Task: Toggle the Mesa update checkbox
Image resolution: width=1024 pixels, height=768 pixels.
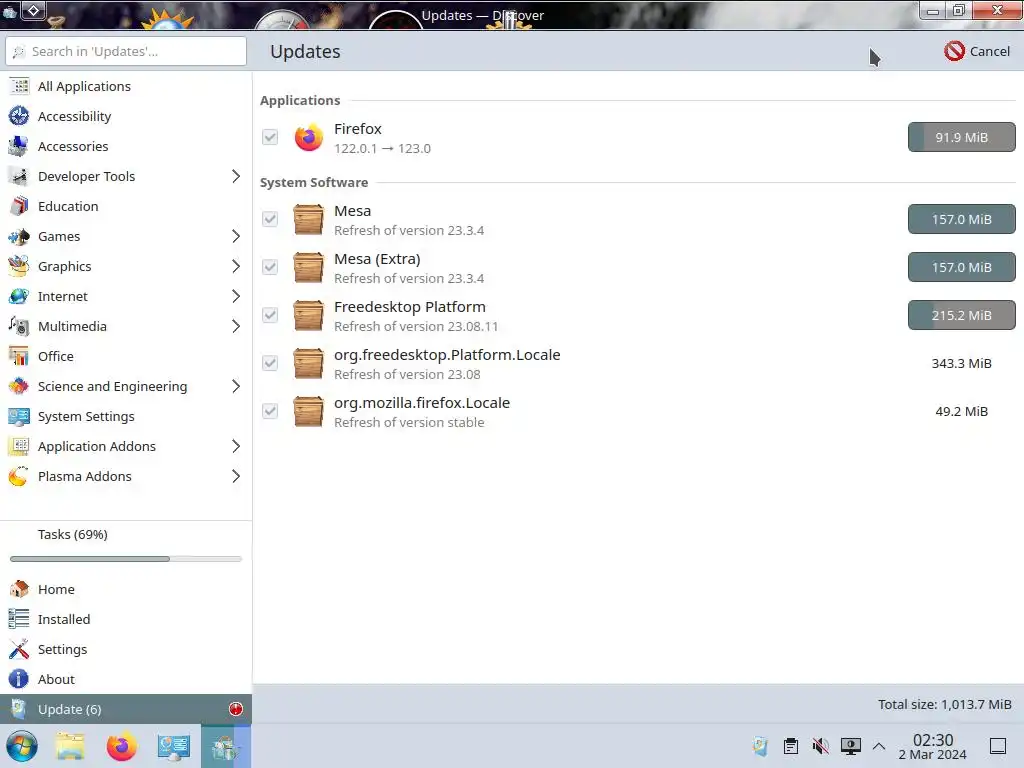Action: 270,219
